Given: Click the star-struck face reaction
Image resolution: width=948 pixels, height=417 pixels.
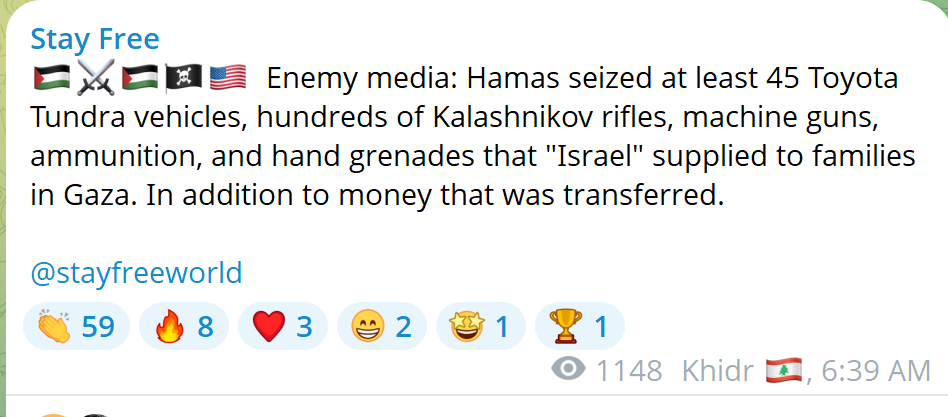Looking at the screenshot, I should tap(481, 326).
